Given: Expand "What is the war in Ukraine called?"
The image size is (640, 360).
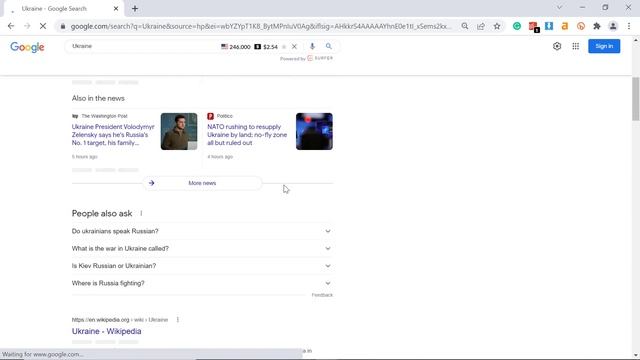Looking at the screenshot, I should (202, 249).
